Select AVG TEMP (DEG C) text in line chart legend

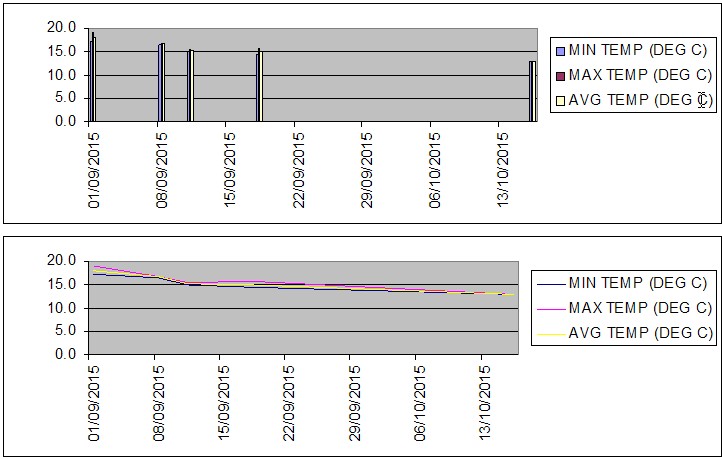coord(640,332)
